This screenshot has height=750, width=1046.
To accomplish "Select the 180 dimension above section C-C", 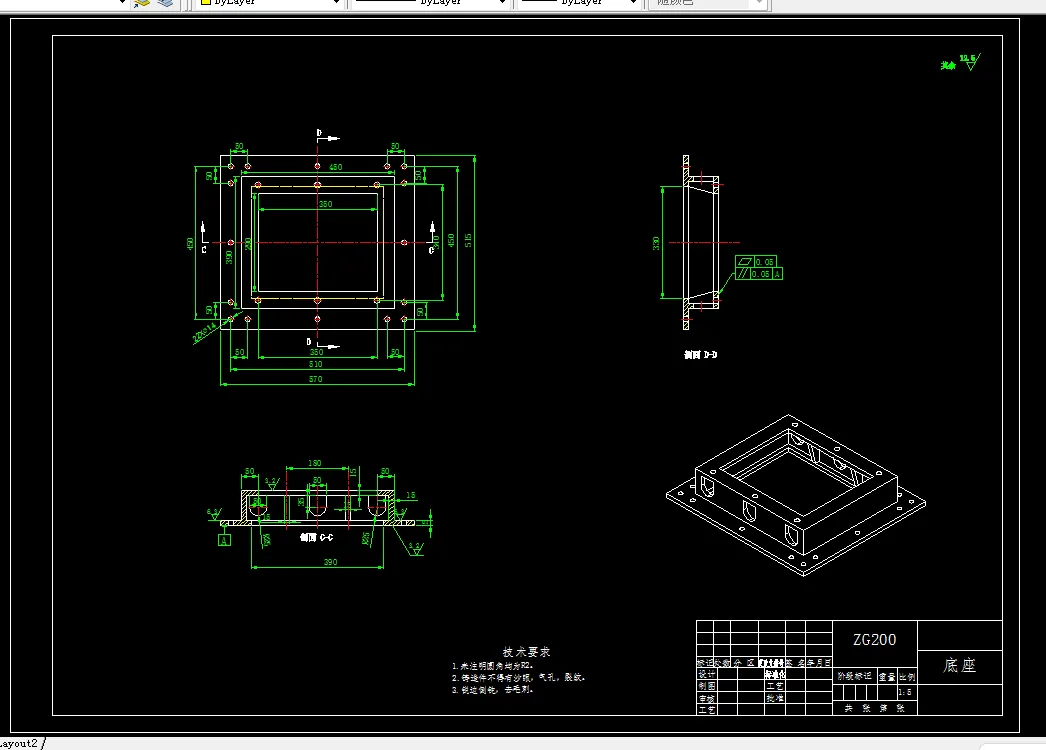I will (314, 463).
